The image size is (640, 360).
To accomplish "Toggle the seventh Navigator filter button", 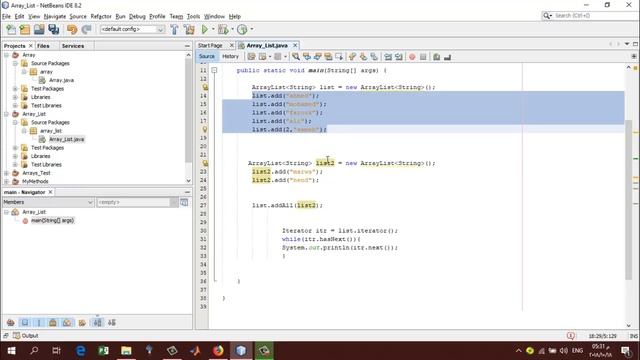I will pyautogui.click(x=97, y=322).
